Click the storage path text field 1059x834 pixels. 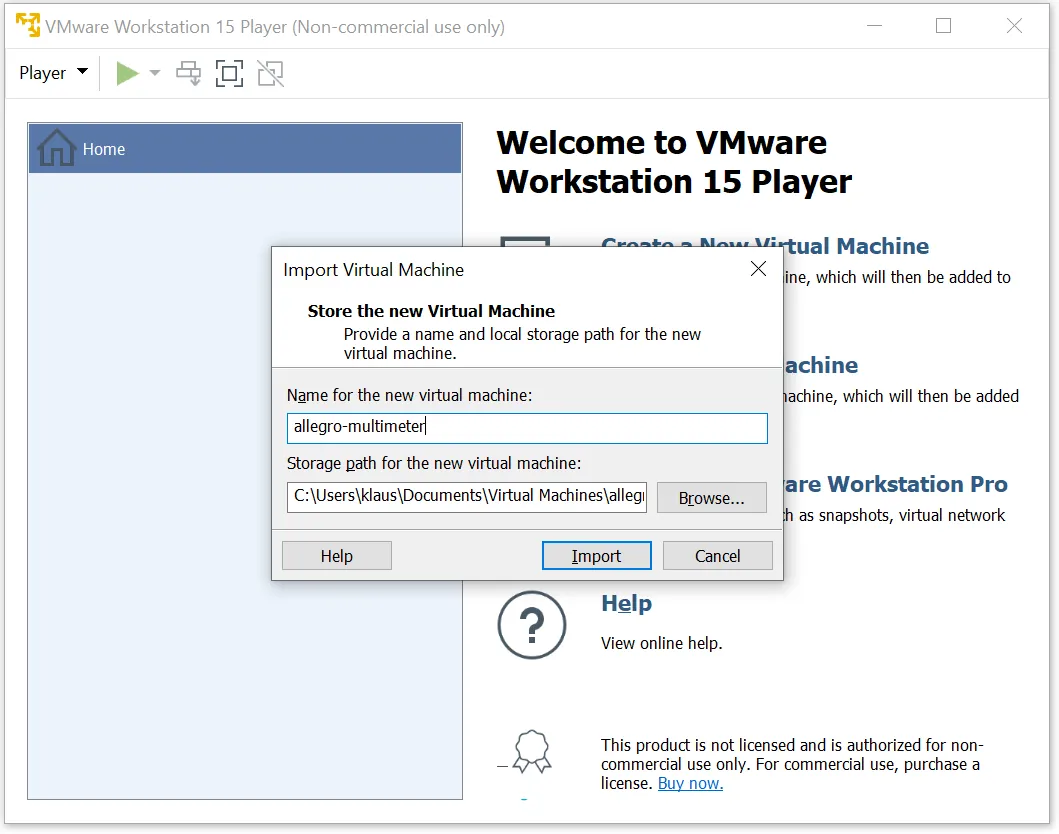click(466, 497)
